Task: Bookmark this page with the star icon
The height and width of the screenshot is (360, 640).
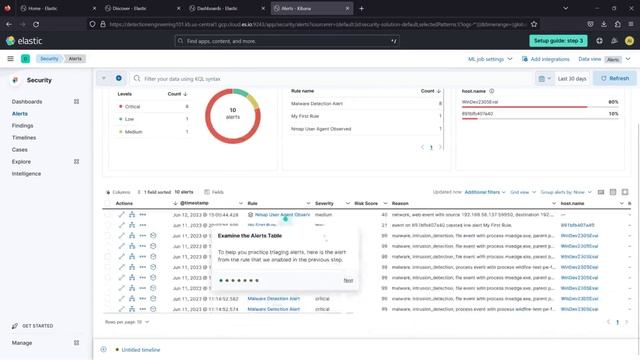Action: pyautogui.click(x=534, y=24)
